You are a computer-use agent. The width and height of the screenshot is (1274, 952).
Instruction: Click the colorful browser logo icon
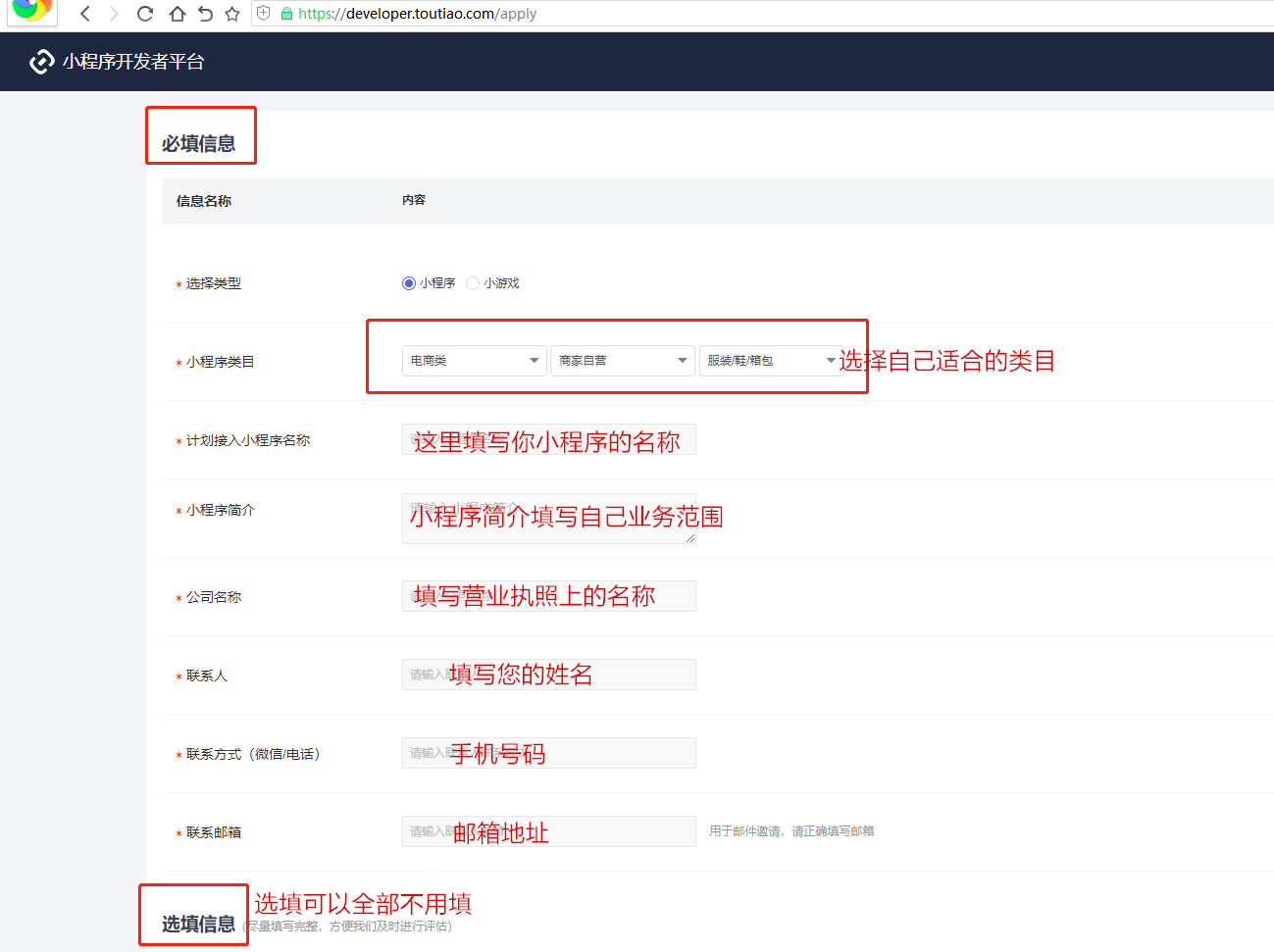click(x=31, y=10)
